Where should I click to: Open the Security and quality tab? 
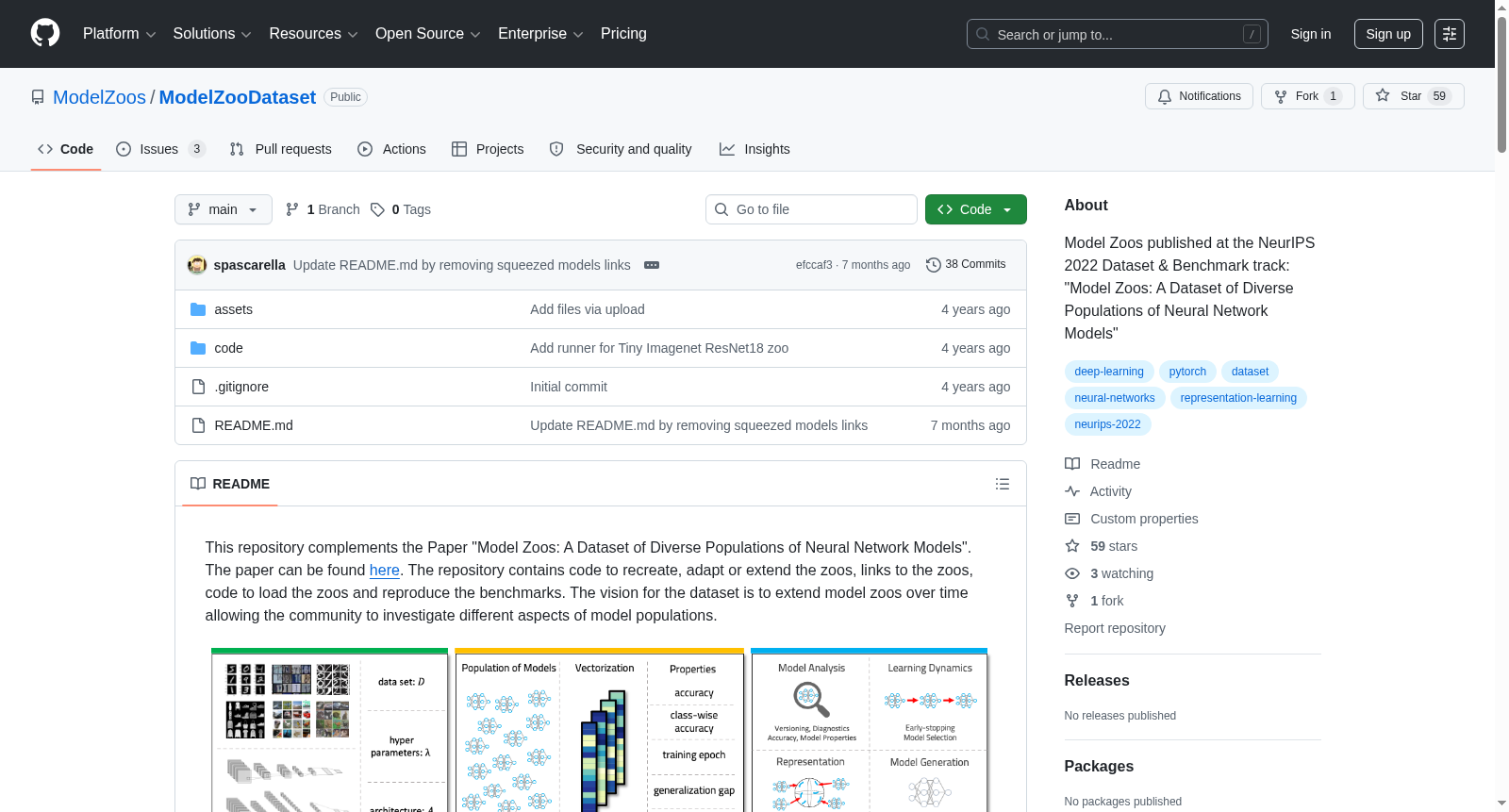(x=621, y=149)
